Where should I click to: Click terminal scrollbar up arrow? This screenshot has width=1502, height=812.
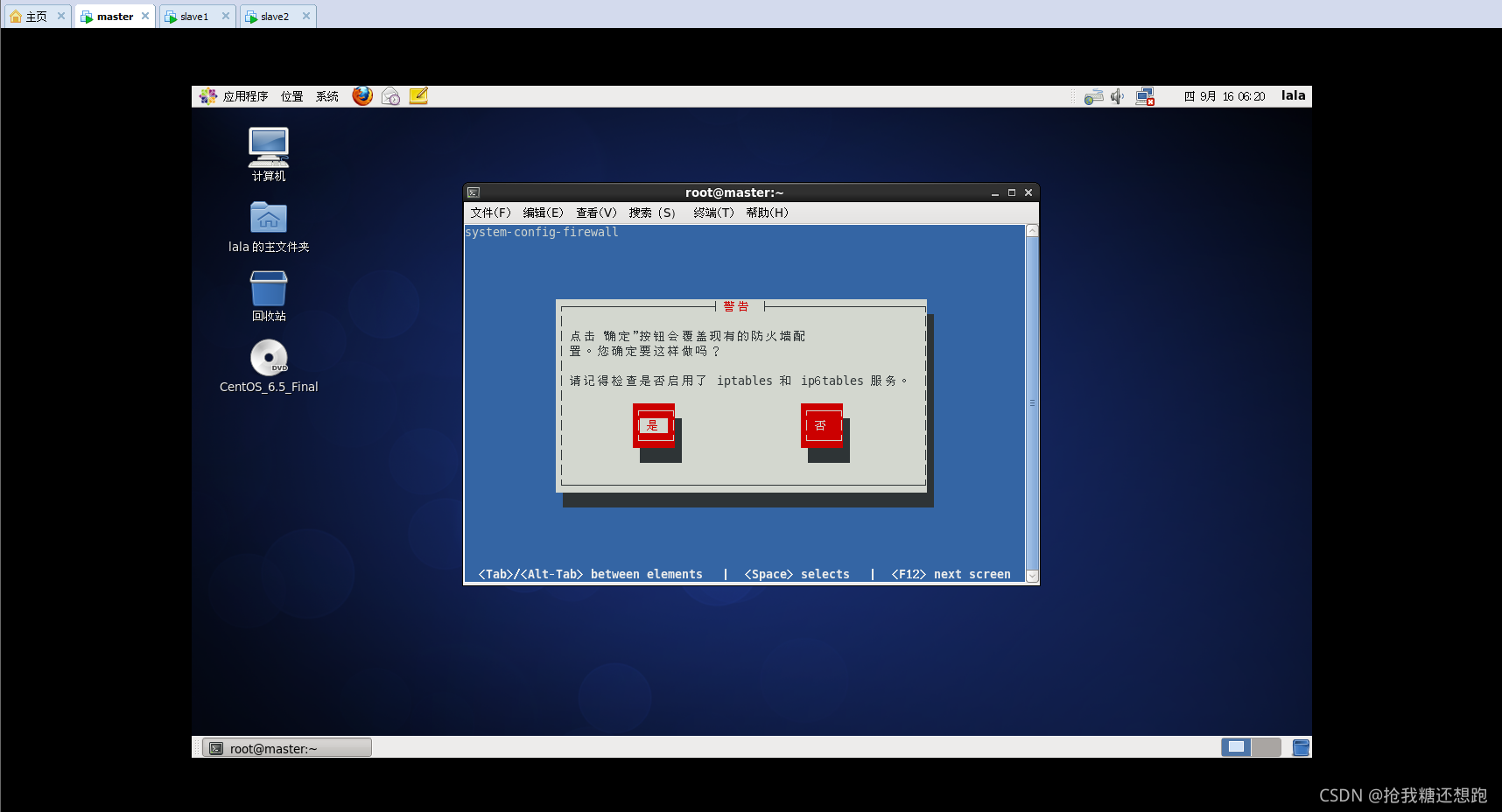(1032, 231)
